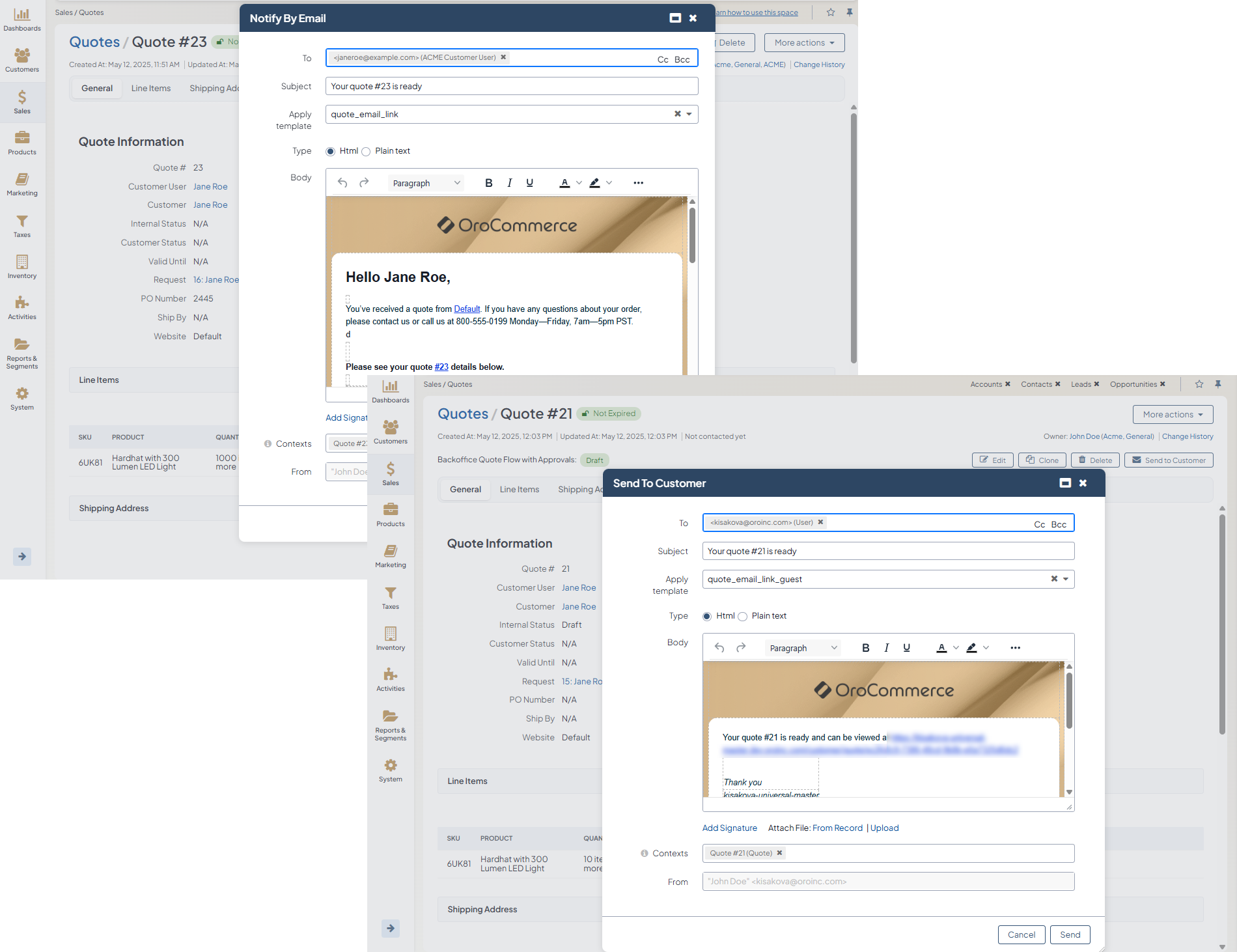Screen dimensions: 1237x952
Task: Pick highlight color in Notify By Email editor
Action: tap(594, 183)
